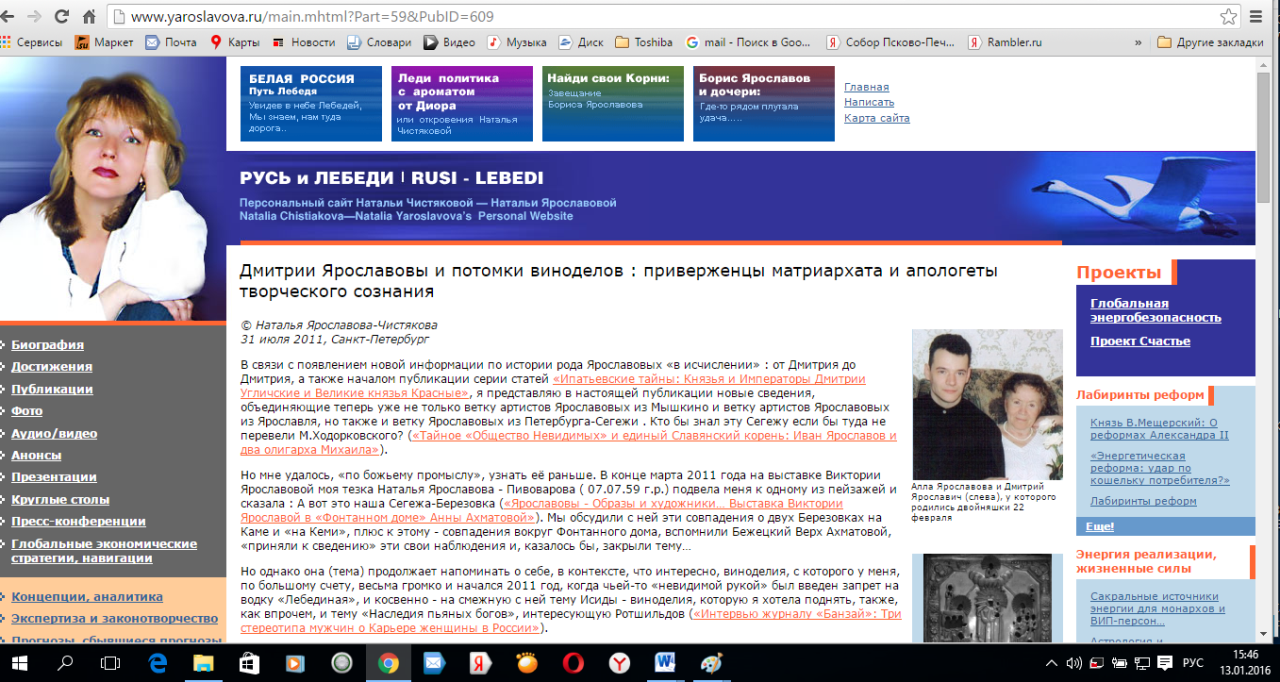Open Opera browser from the taskbar
Image resolution: width=1280 pixels, height=682 pixels.
(573, 662)
